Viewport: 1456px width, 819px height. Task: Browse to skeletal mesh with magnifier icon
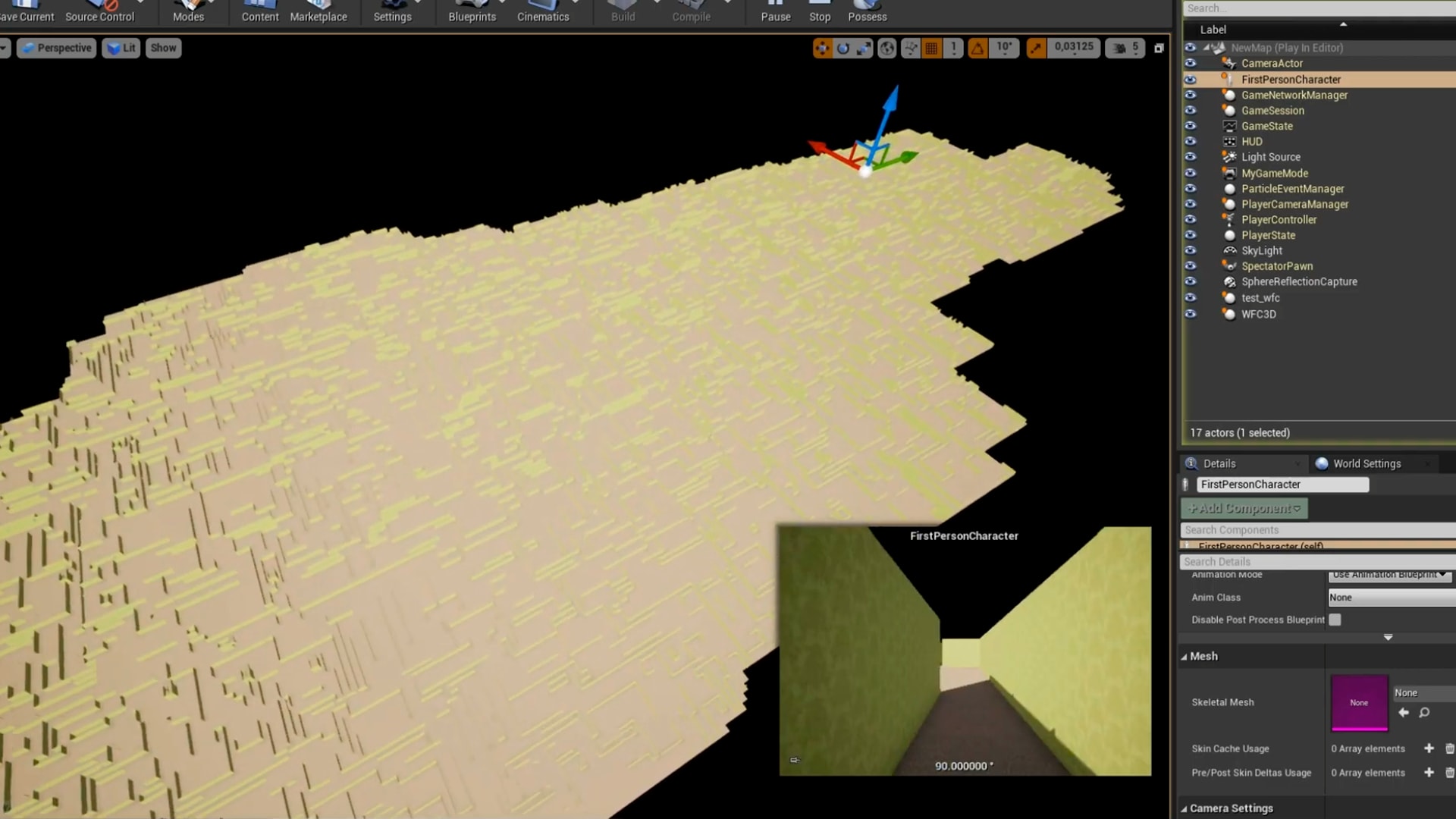coord(1424,713)
